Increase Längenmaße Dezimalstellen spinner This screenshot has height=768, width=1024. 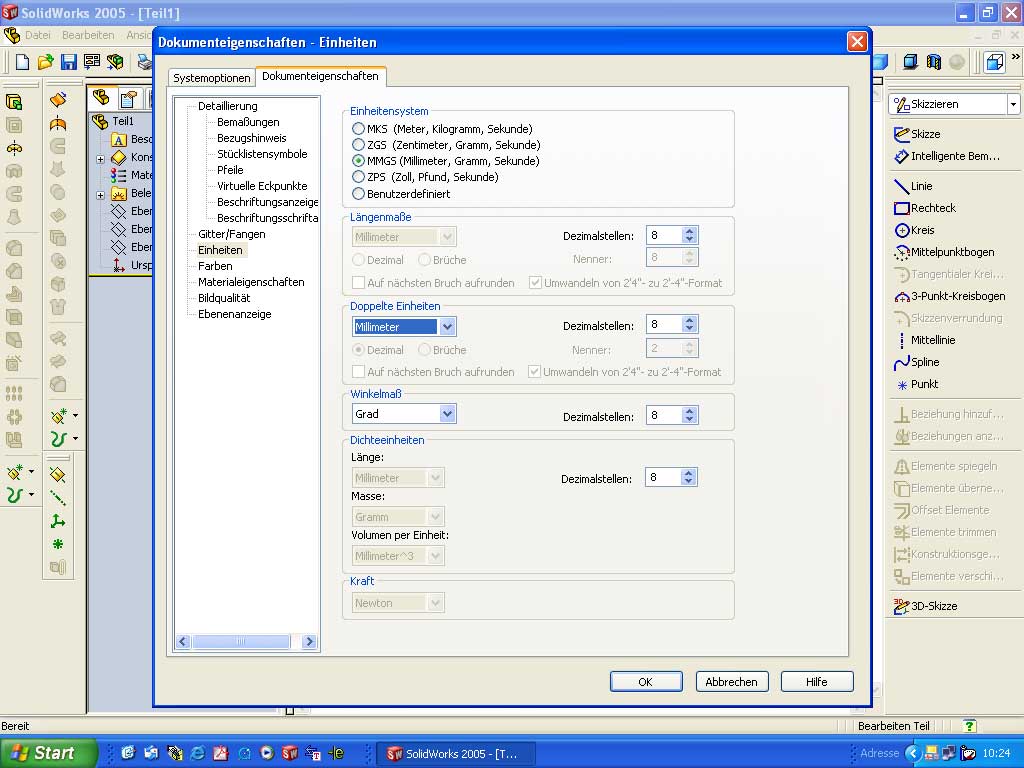690,231
